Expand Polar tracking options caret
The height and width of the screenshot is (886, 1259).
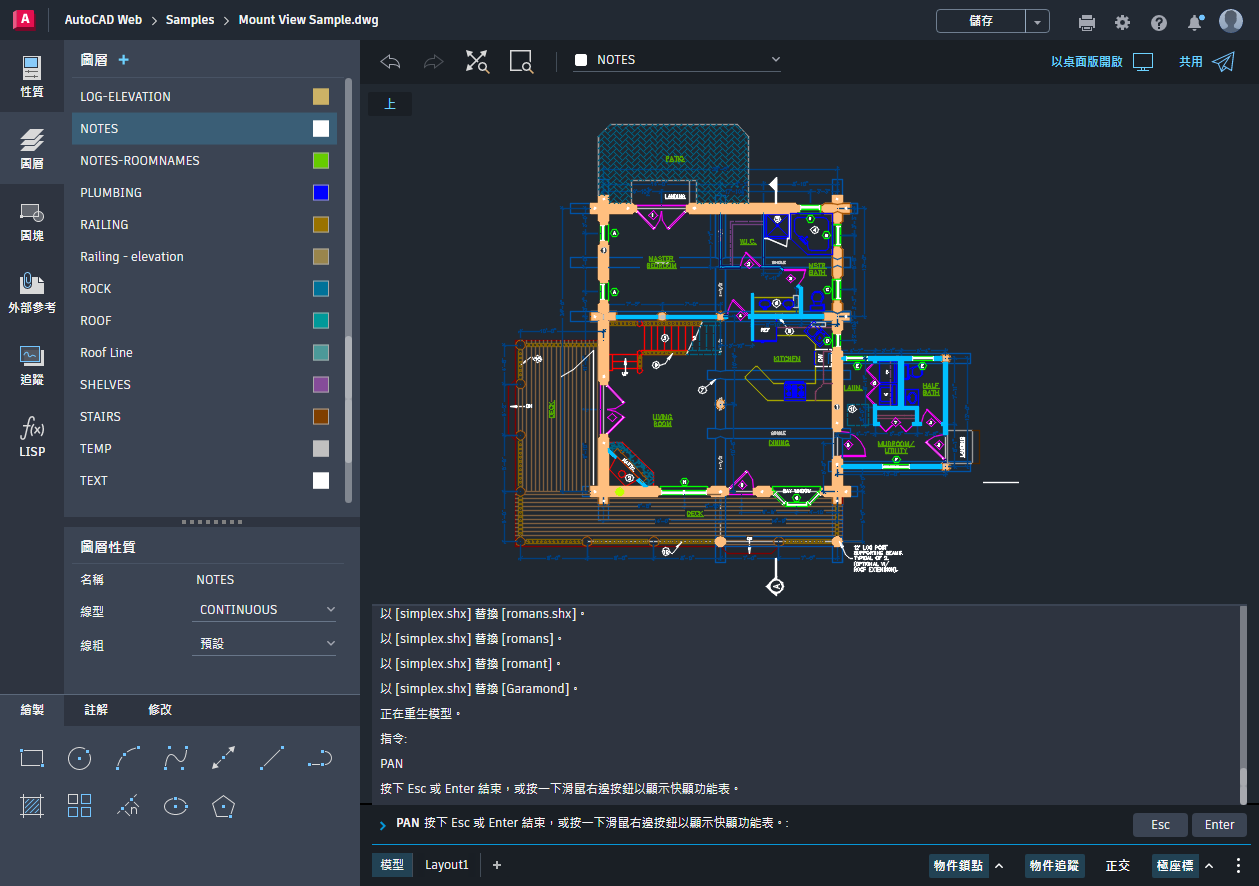(x=1209, y=865)
